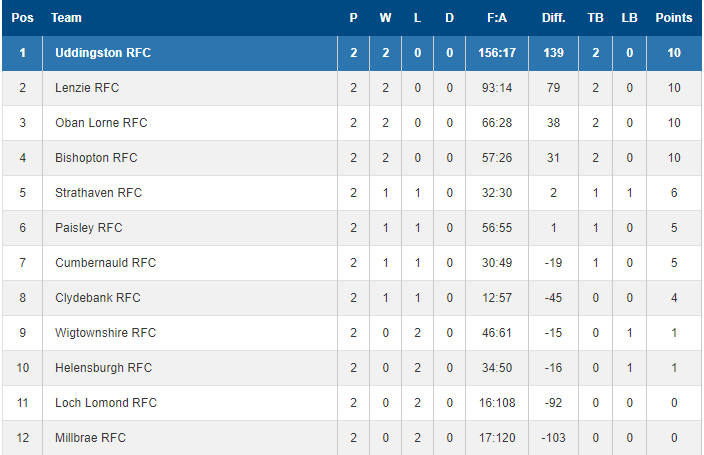This screenshot has width=704, height=455.
Task: Click Uddingston's 156:17 score cell
Action: point(497,53)
